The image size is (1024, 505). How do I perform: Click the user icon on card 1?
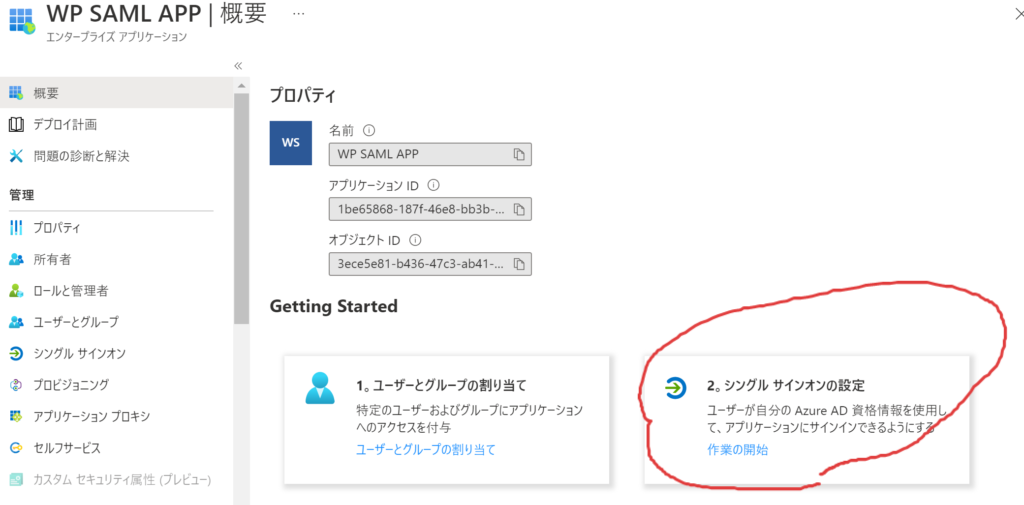320,387
